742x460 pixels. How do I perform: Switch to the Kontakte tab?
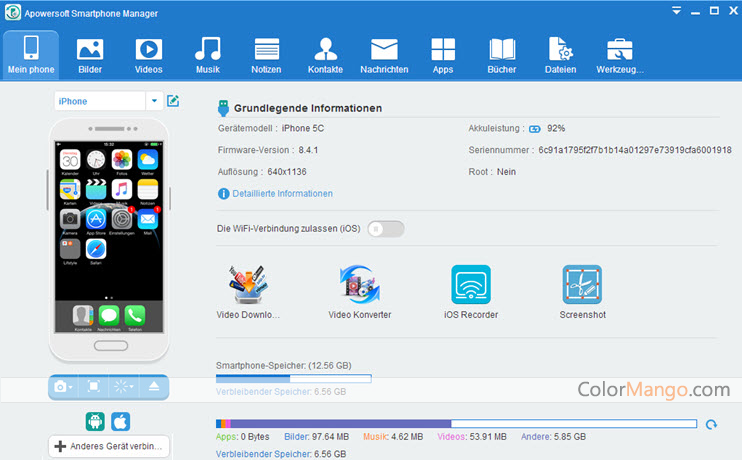(326, 55)
